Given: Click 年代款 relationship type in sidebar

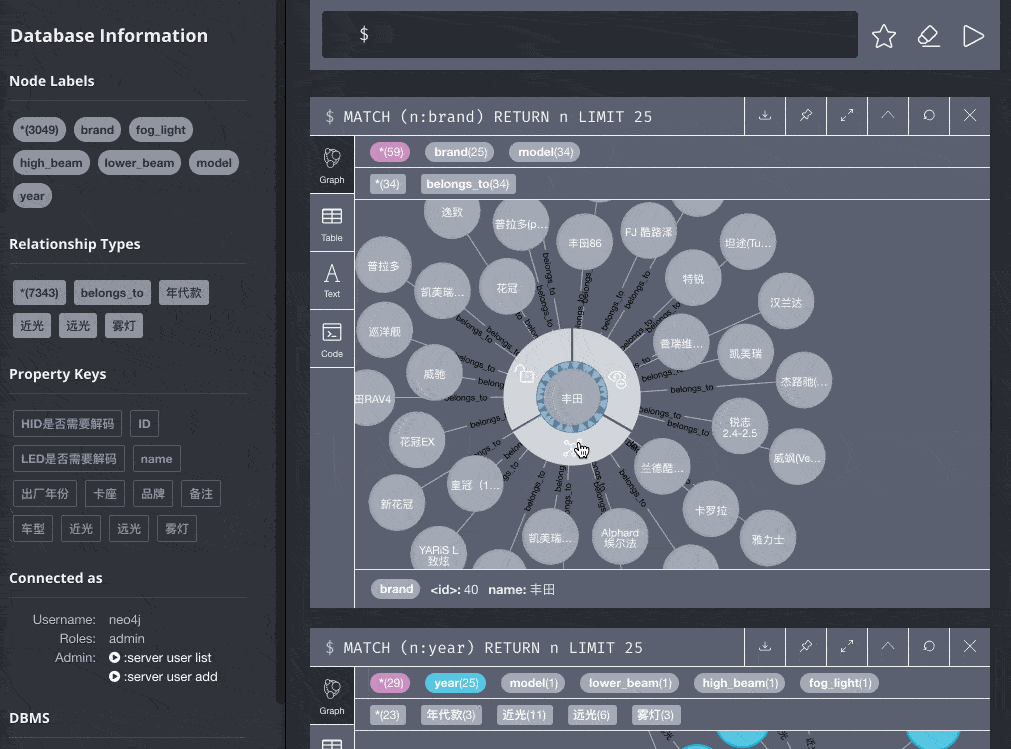Looking at the screenshot, I should 184,293.
